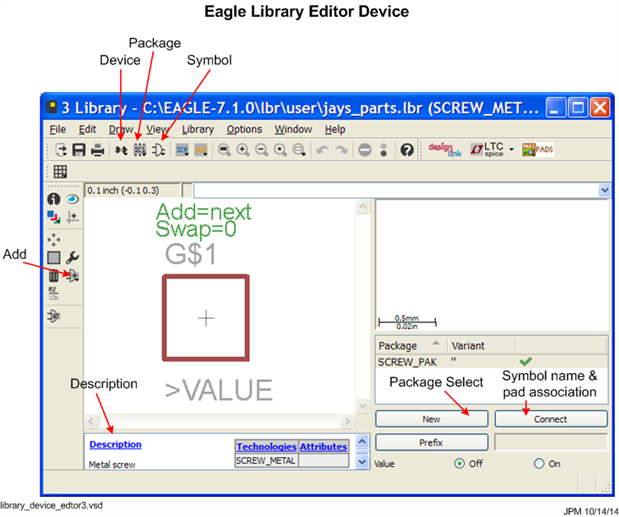Click the designlink icon
Image resolution: width=619 pixels, height=517 pixels.
tap(445, 150)
